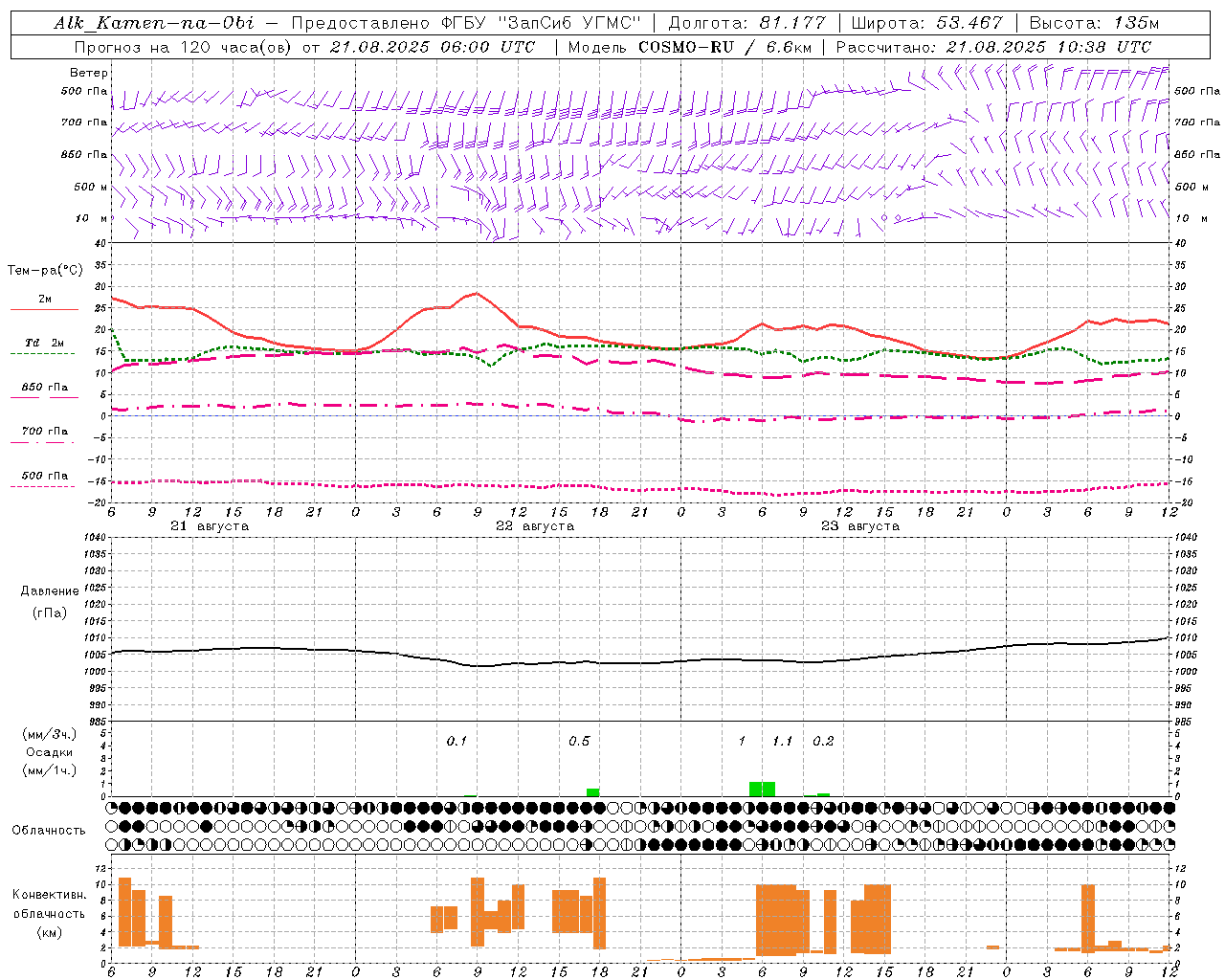Click the (км) convective cloud unit label
The image size is (1225, 980).
[50, 933]
